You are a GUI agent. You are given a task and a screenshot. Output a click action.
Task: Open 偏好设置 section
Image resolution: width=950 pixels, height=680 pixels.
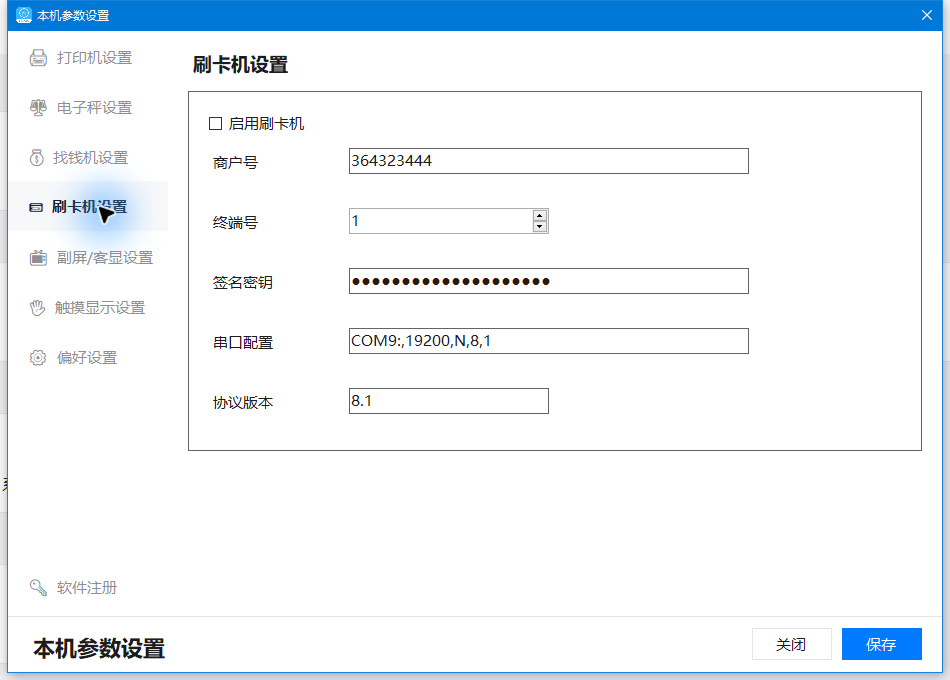coord(87,358)
